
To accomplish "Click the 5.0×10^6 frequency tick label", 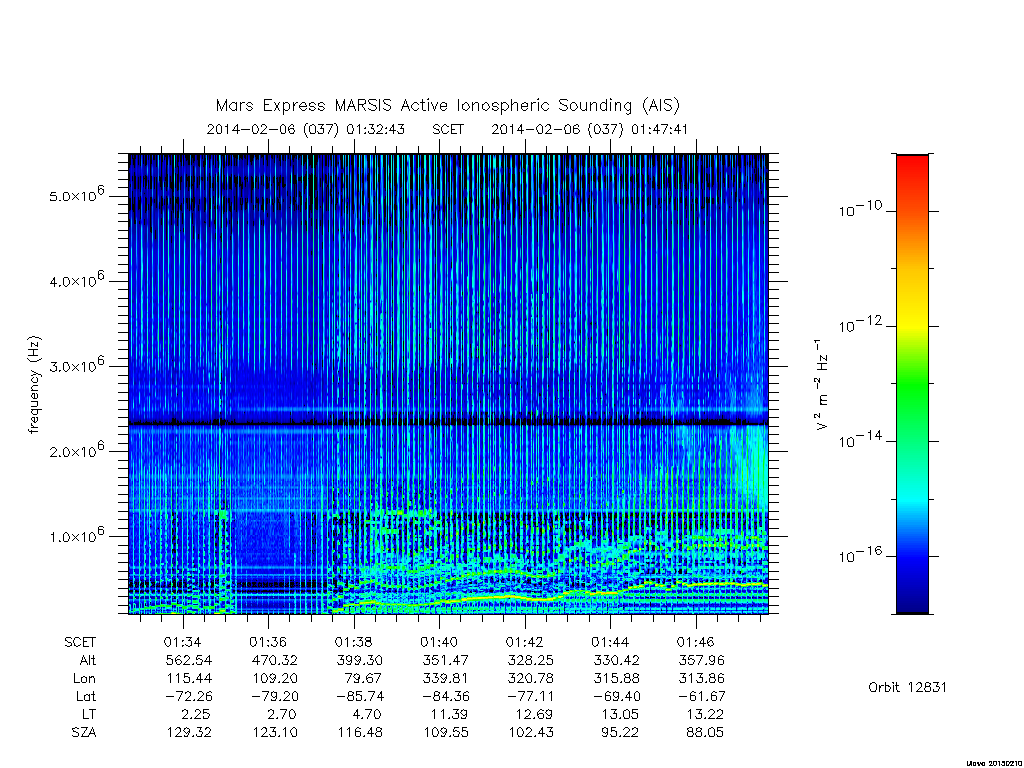I will pos(77,195).
